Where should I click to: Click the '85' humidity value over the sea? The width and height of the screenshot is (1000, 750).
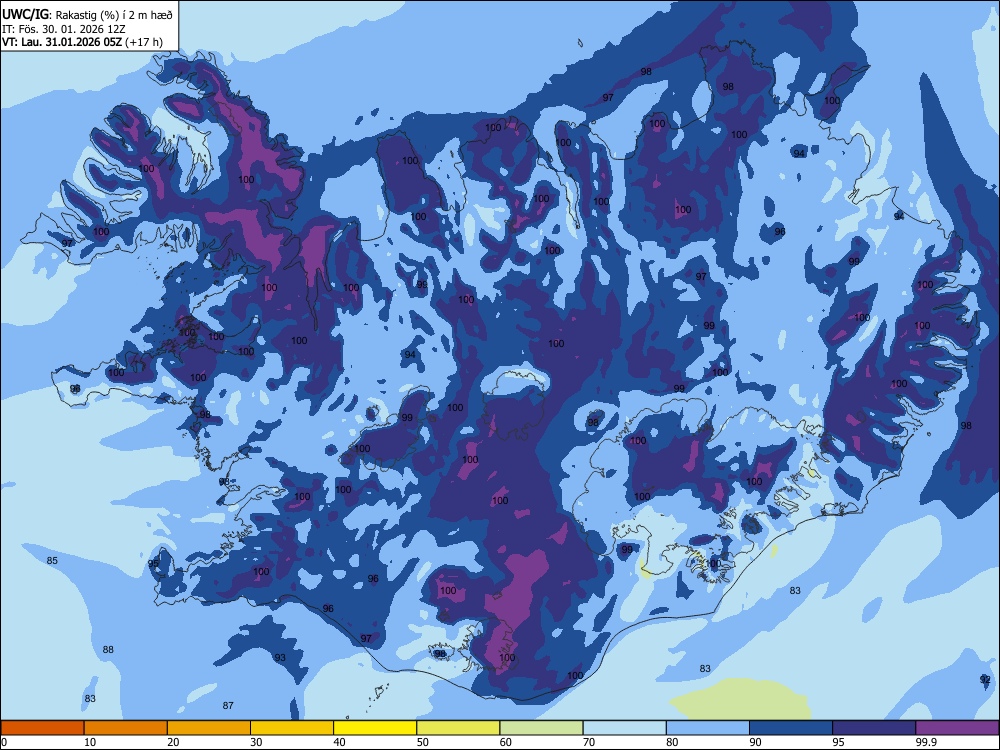point(52,561)
